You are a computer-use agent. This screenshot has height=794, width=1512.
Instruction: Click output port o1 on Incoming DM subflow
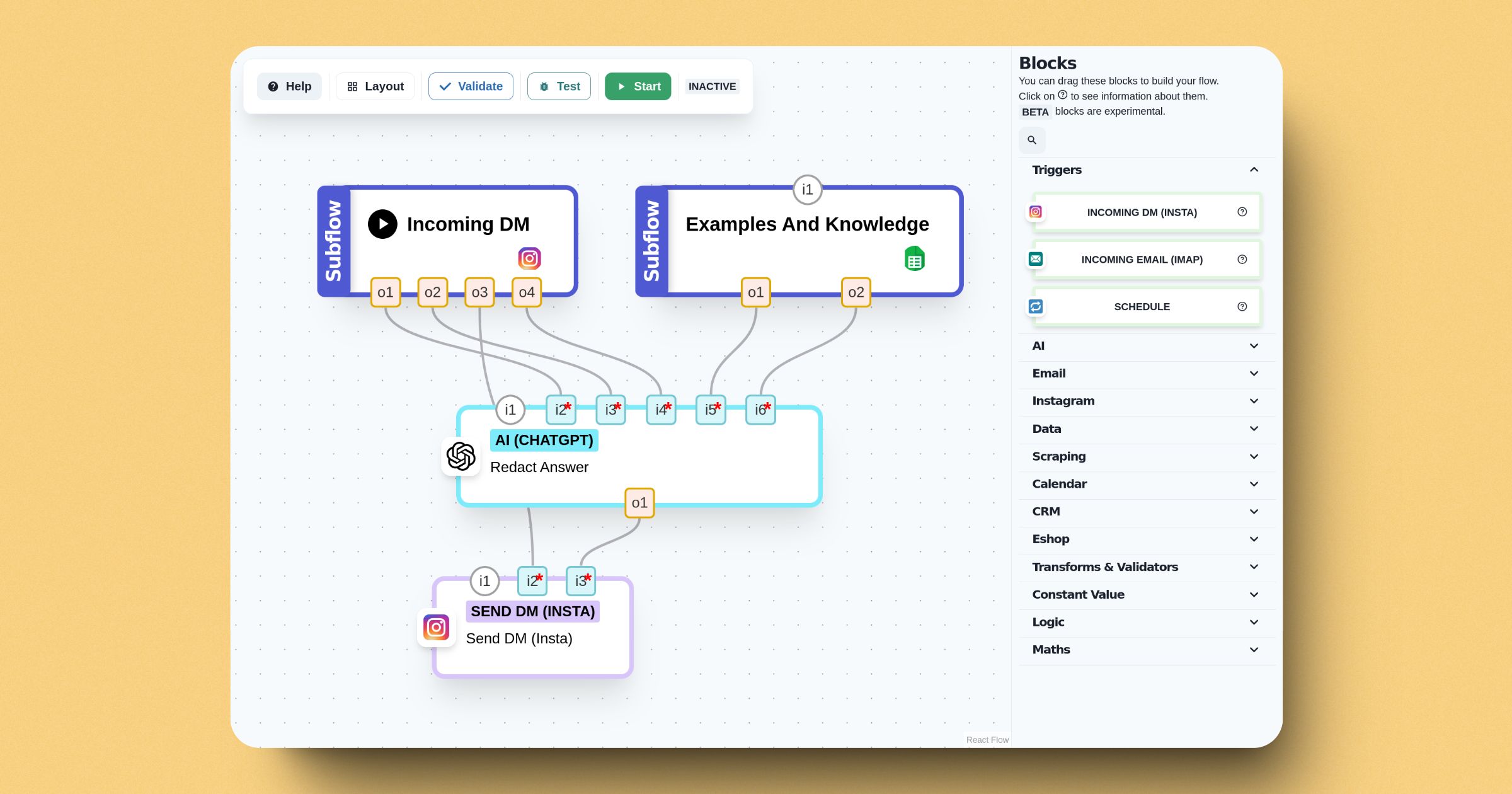click(x=383, y=291)
